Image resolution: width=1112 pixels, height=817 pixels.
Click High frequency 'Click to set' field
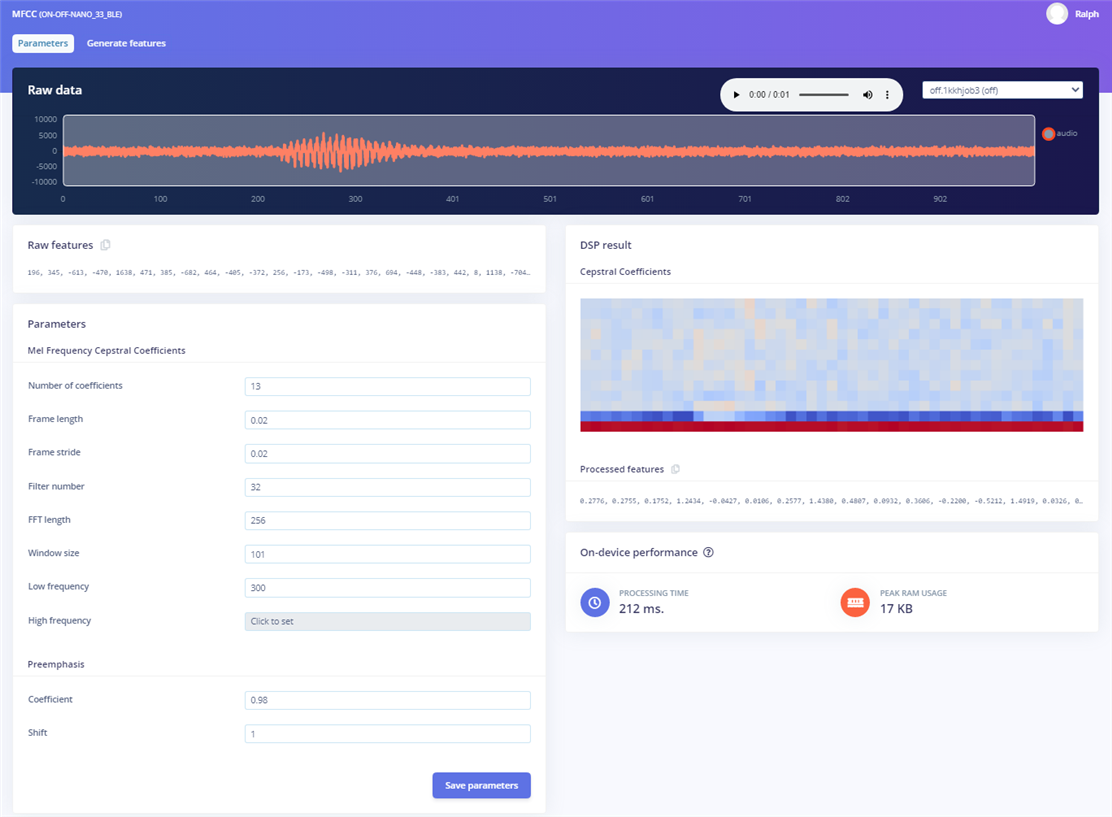[387, 621]
